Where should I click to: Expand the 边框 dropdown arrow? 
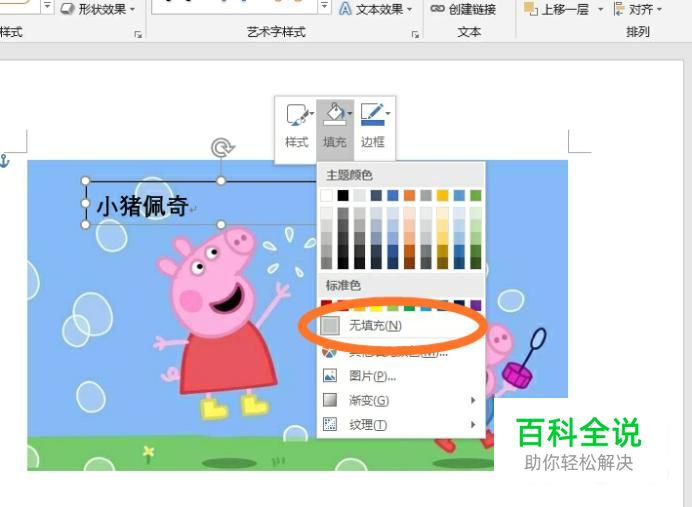click(388, 114)
